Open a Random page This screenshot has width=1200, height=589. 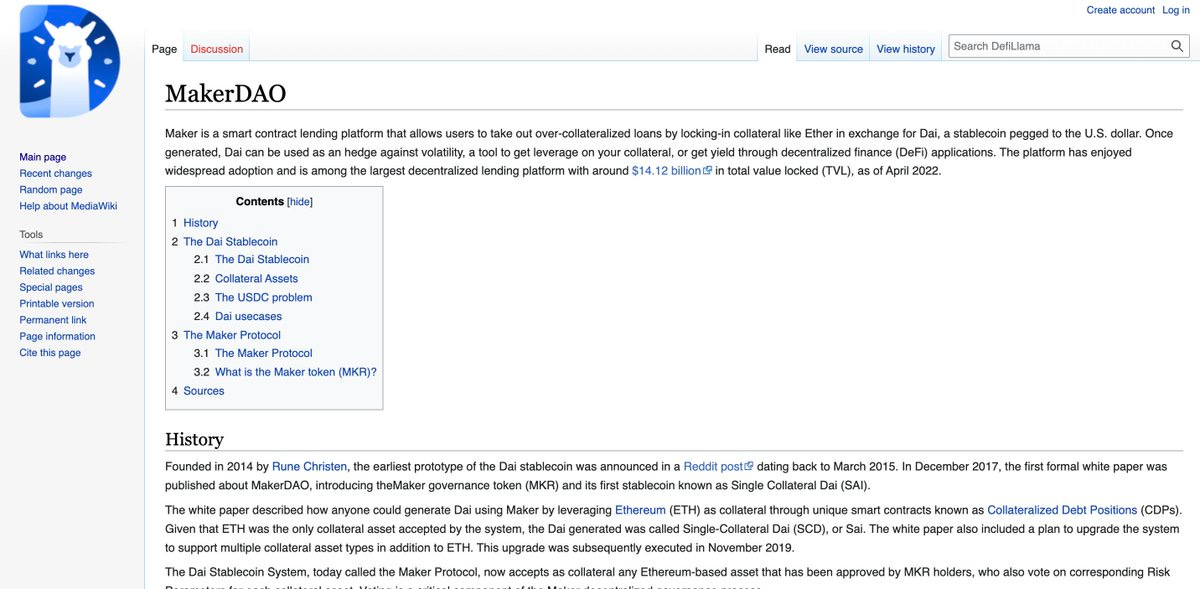coord(51,190)
